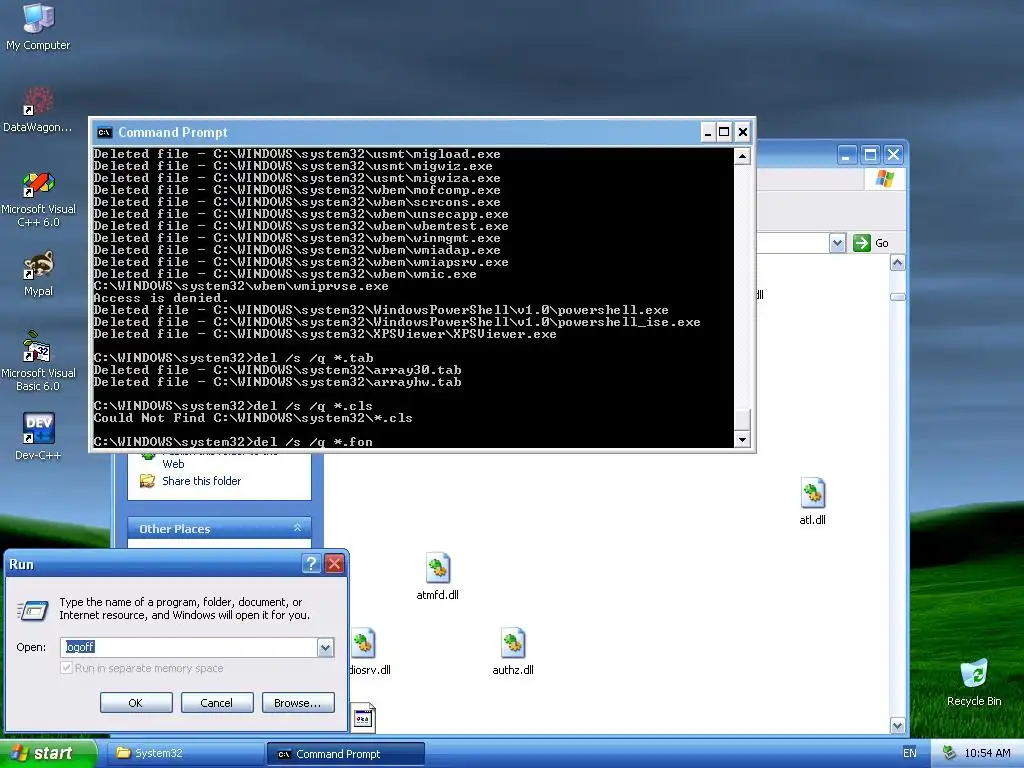Image resolution: width=1024 pixels, height=768 pixels.
Task: Click Cancel in the Run dialog
Action: (x=217, y=703)
